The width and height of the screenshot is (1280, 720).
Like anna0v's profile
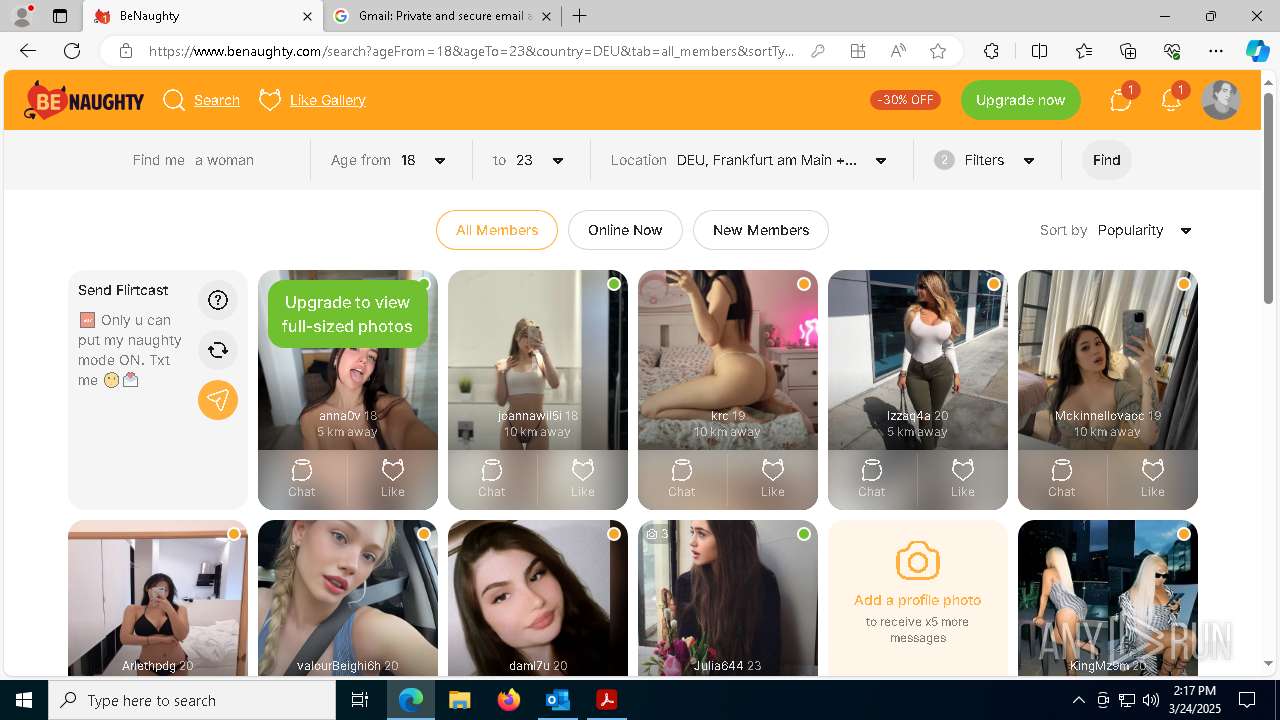393,478
